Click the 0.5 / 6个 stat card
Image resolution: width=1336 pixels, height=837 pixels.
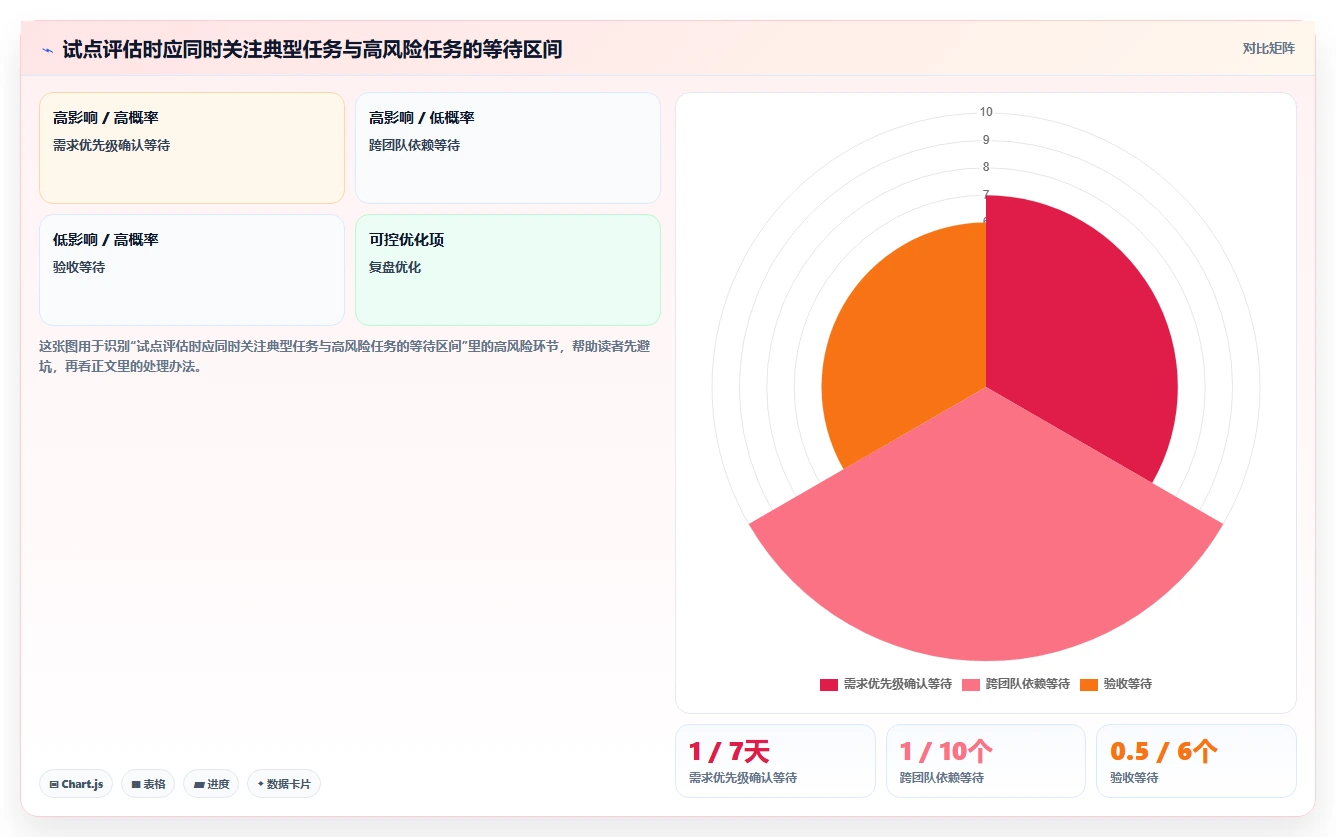pos(1196,761)
